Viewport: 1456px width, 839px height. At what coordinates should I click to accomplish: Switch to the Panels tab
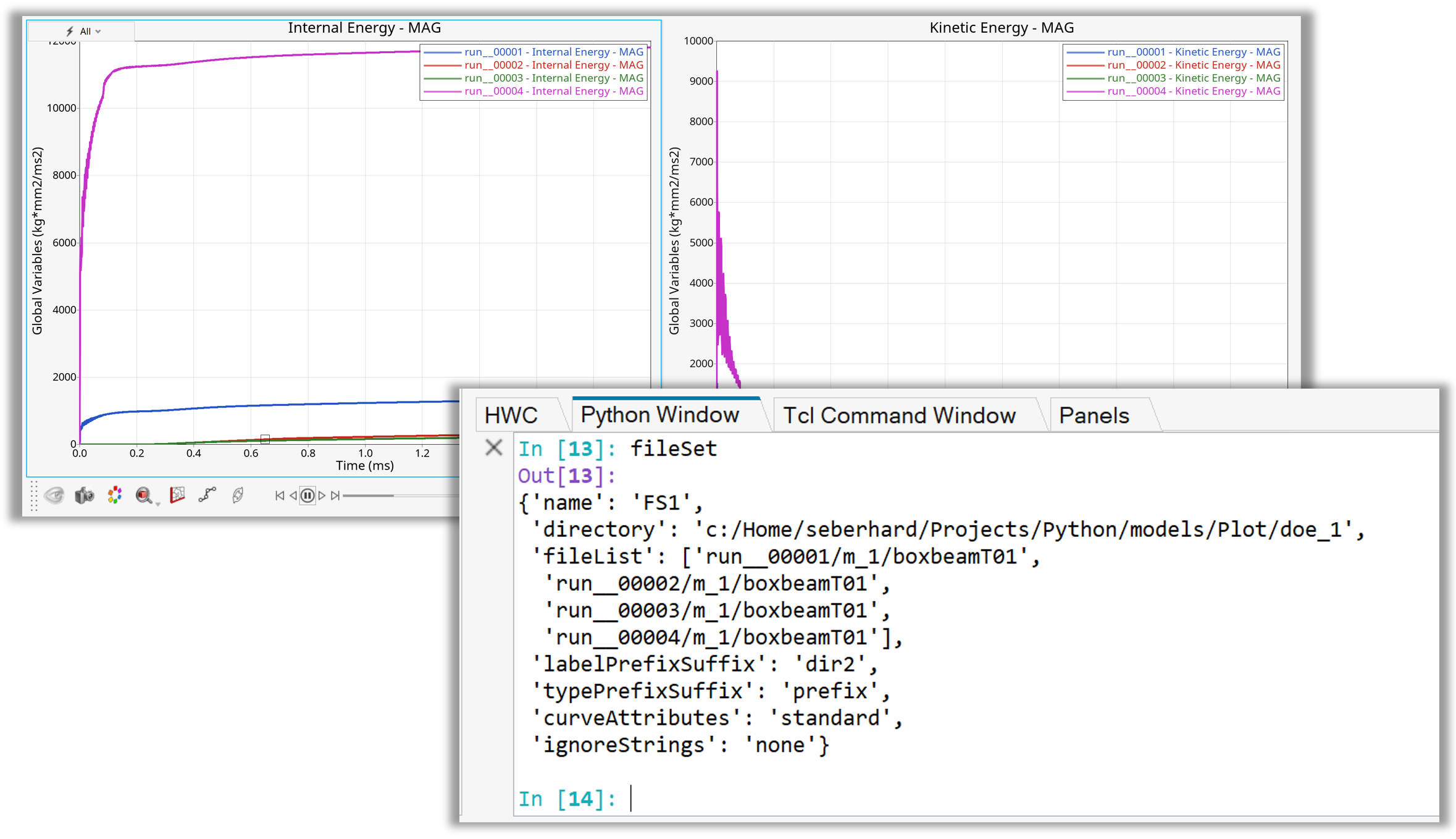[1094, 415]
